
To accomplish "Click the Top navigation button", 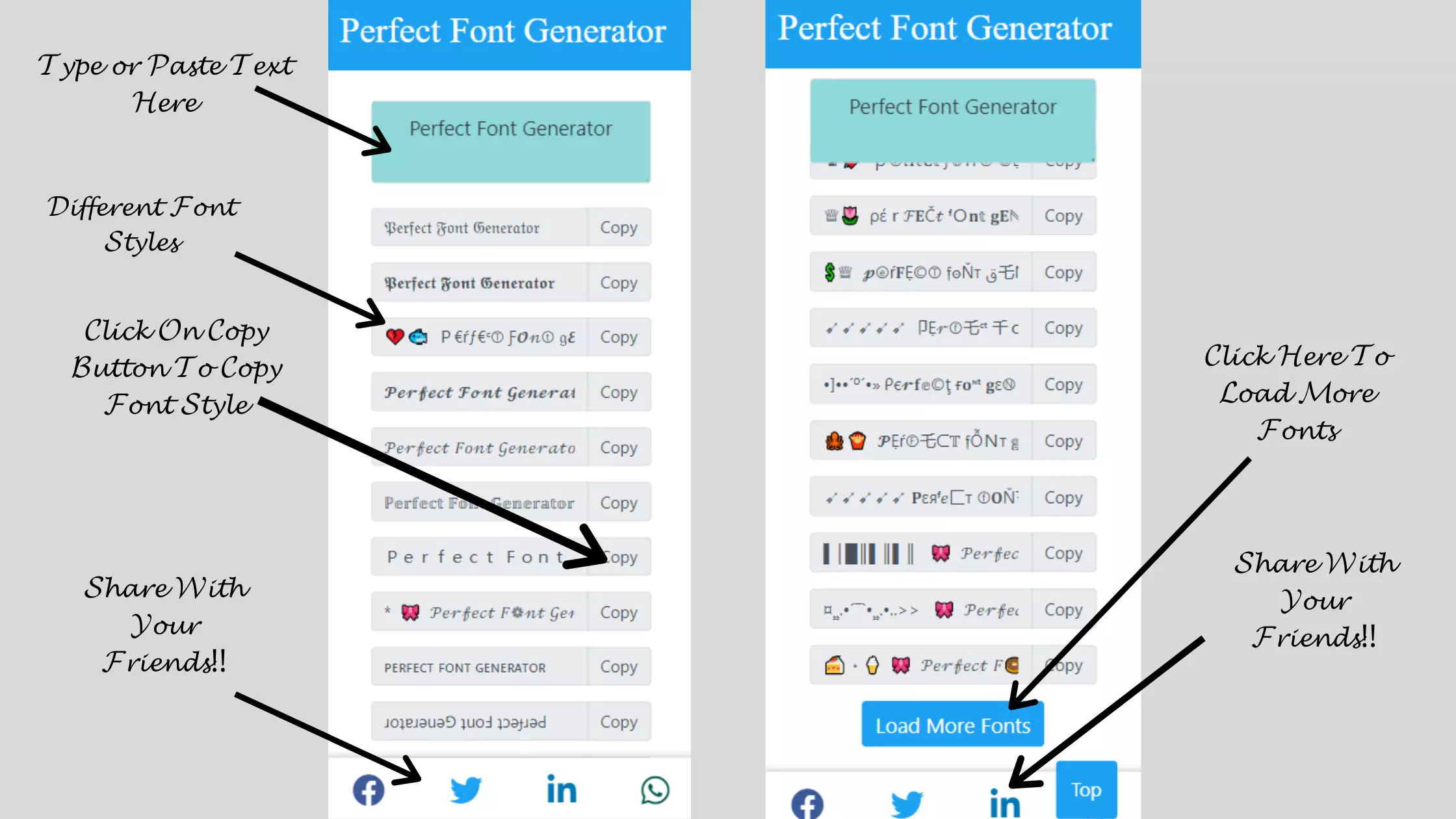I will tap(1085, 789).
